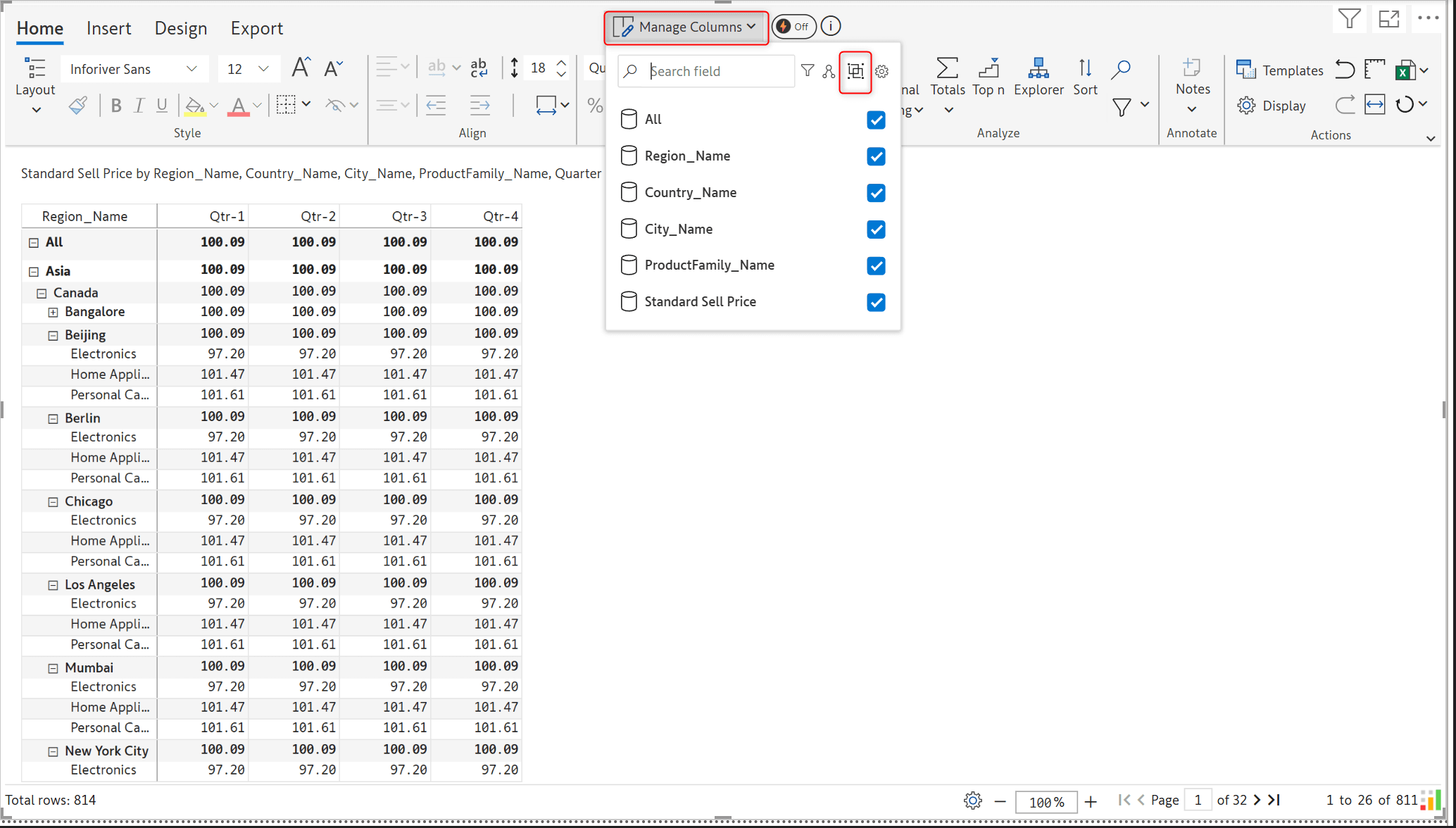This screenshot has height=828, width=1456.
Task: Switch to the Insert tab
Action: (108, 28)
